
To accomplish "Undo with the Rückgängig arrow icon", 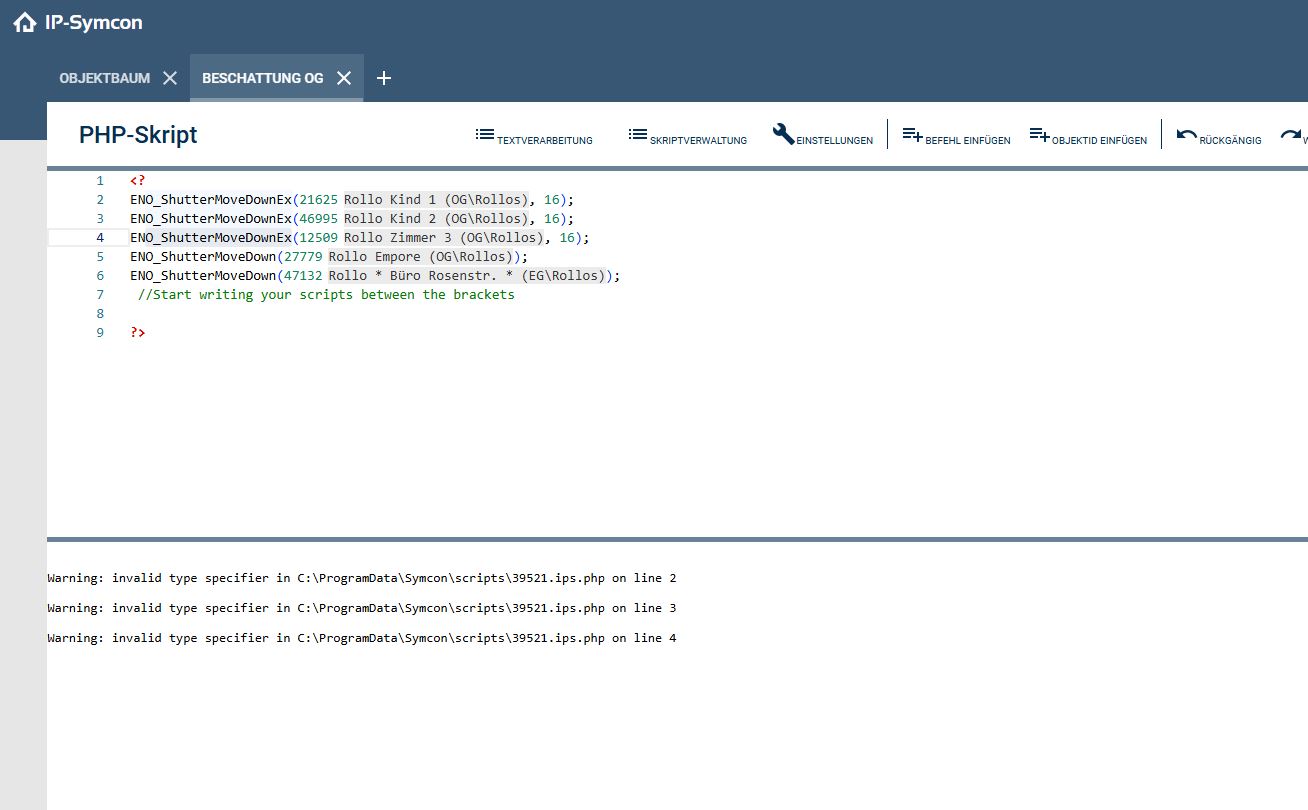I will pyautogui.click(x=1187, y=135).
